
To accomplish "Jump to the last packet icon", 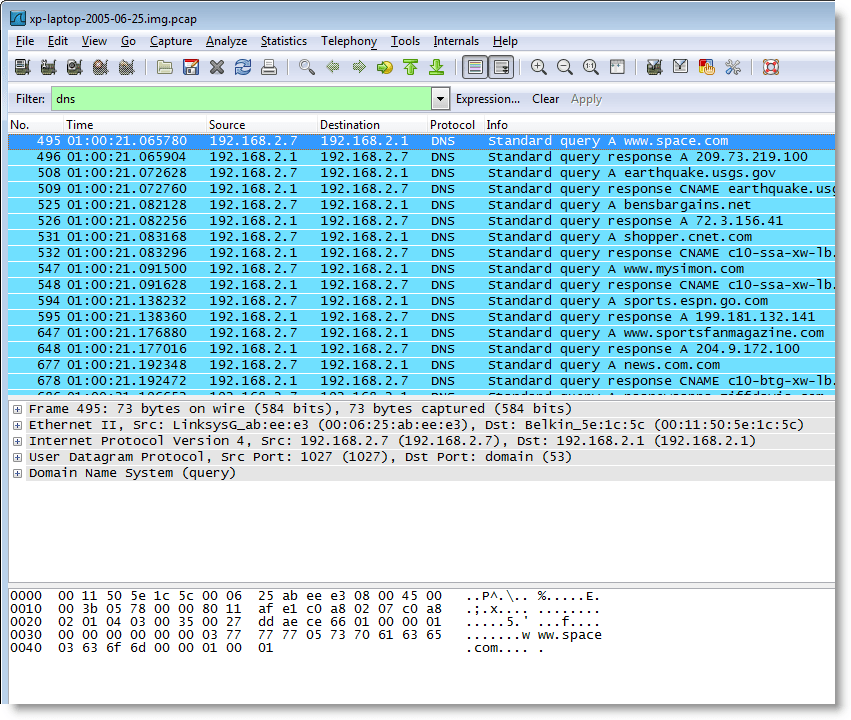I will pos(436,67).
